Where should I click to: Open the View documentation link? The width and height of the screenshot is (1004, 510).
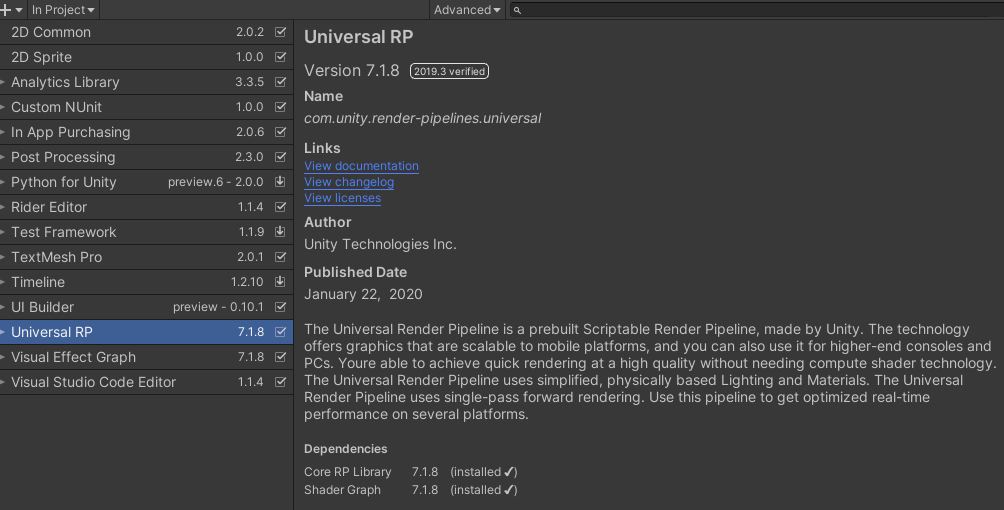click(x=361, y=166)
